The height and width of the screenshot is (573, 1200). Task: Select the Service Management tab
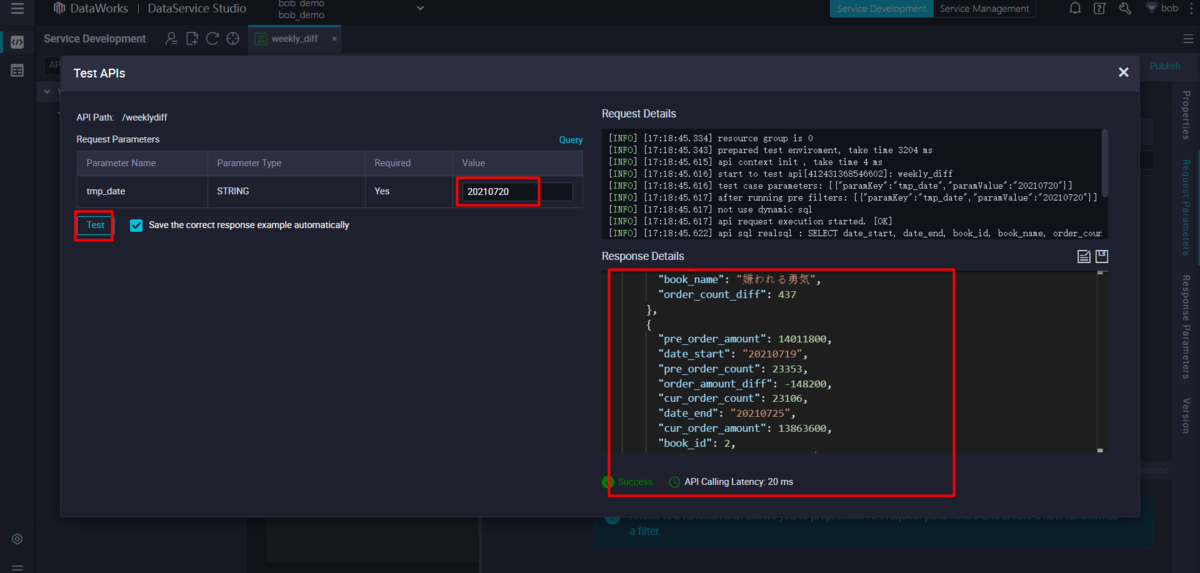[984, 9]
